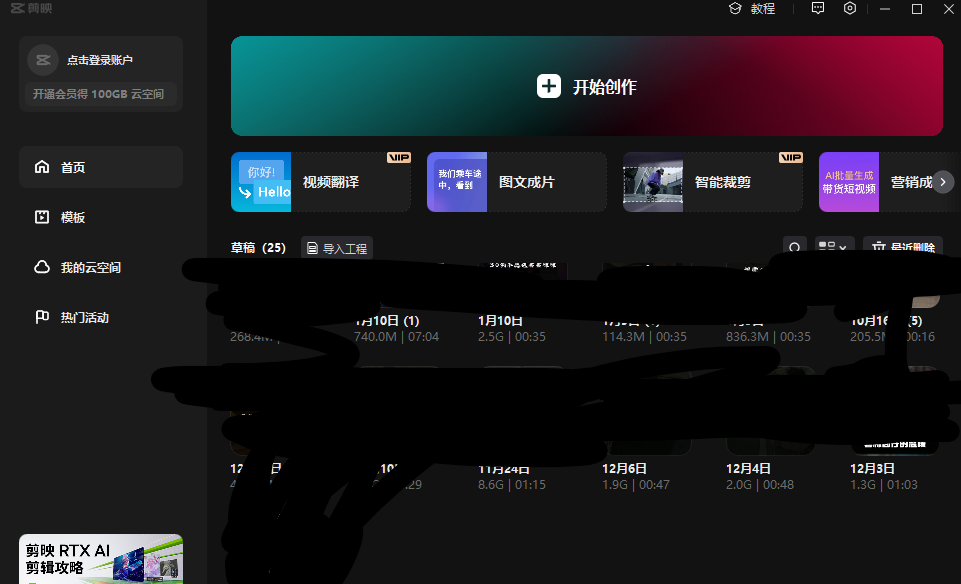Maximize the 剪映 window
This screenshot has height=584, width=961.
click(x=917, y=9)
